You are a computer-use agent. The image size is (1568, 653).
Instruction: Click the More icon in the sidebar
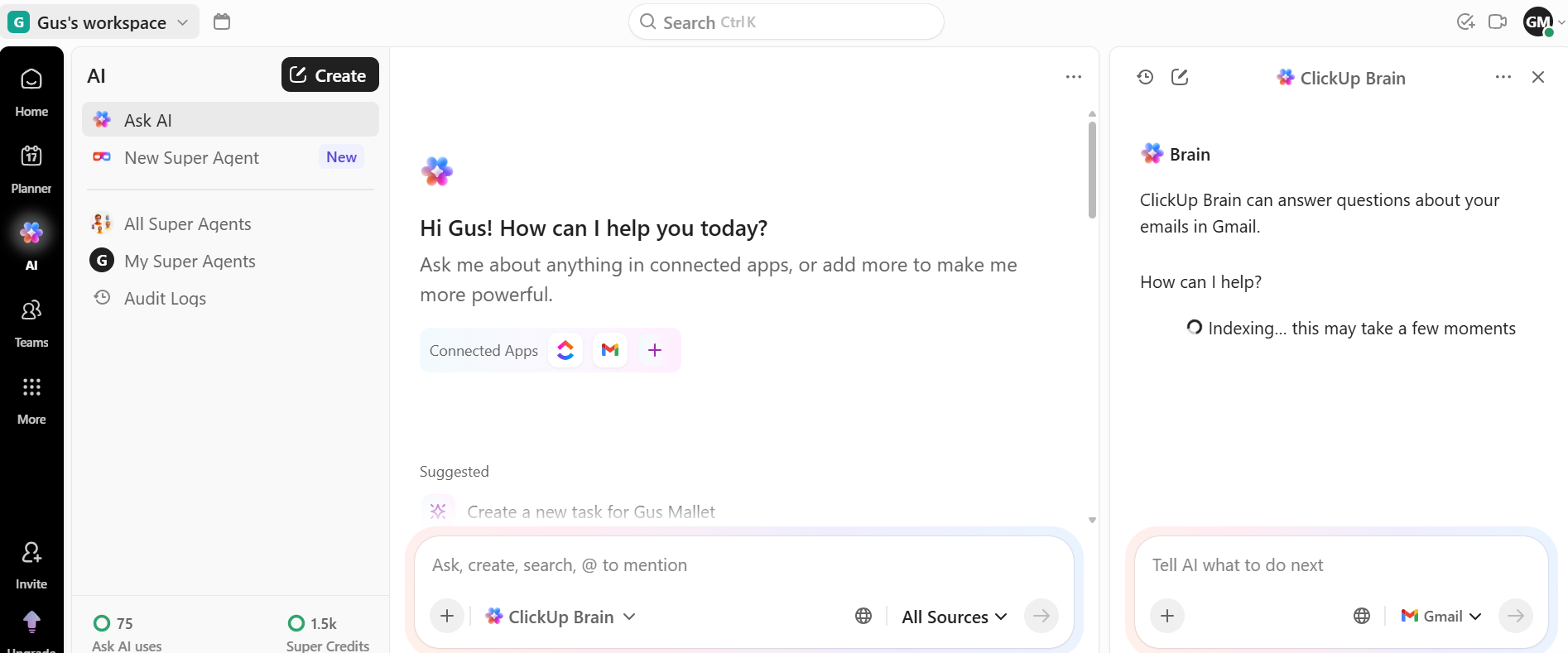tap(31, 397)
